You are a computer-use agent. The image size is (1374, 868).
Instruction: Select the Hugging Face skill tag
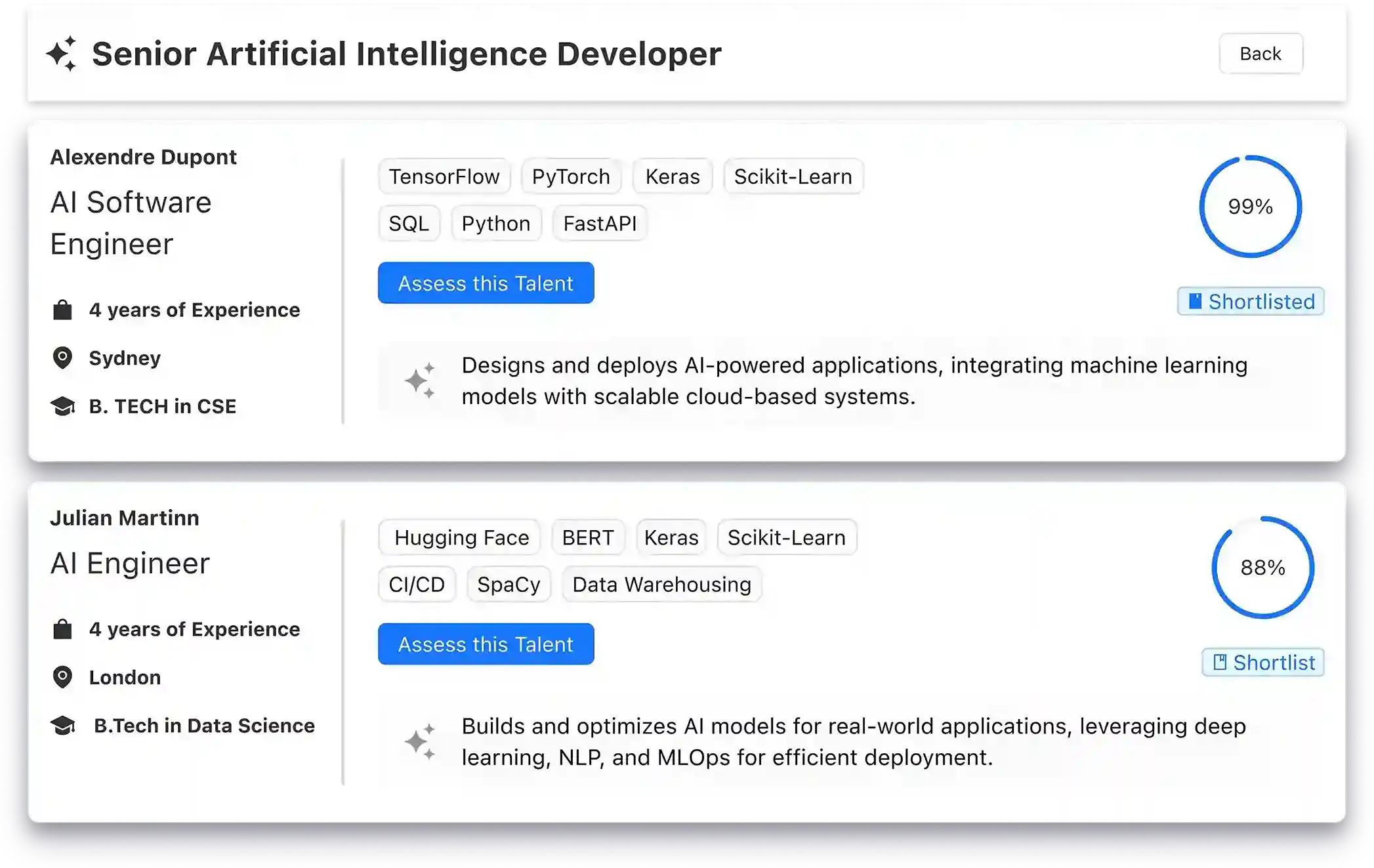click(x=461, y=537)
